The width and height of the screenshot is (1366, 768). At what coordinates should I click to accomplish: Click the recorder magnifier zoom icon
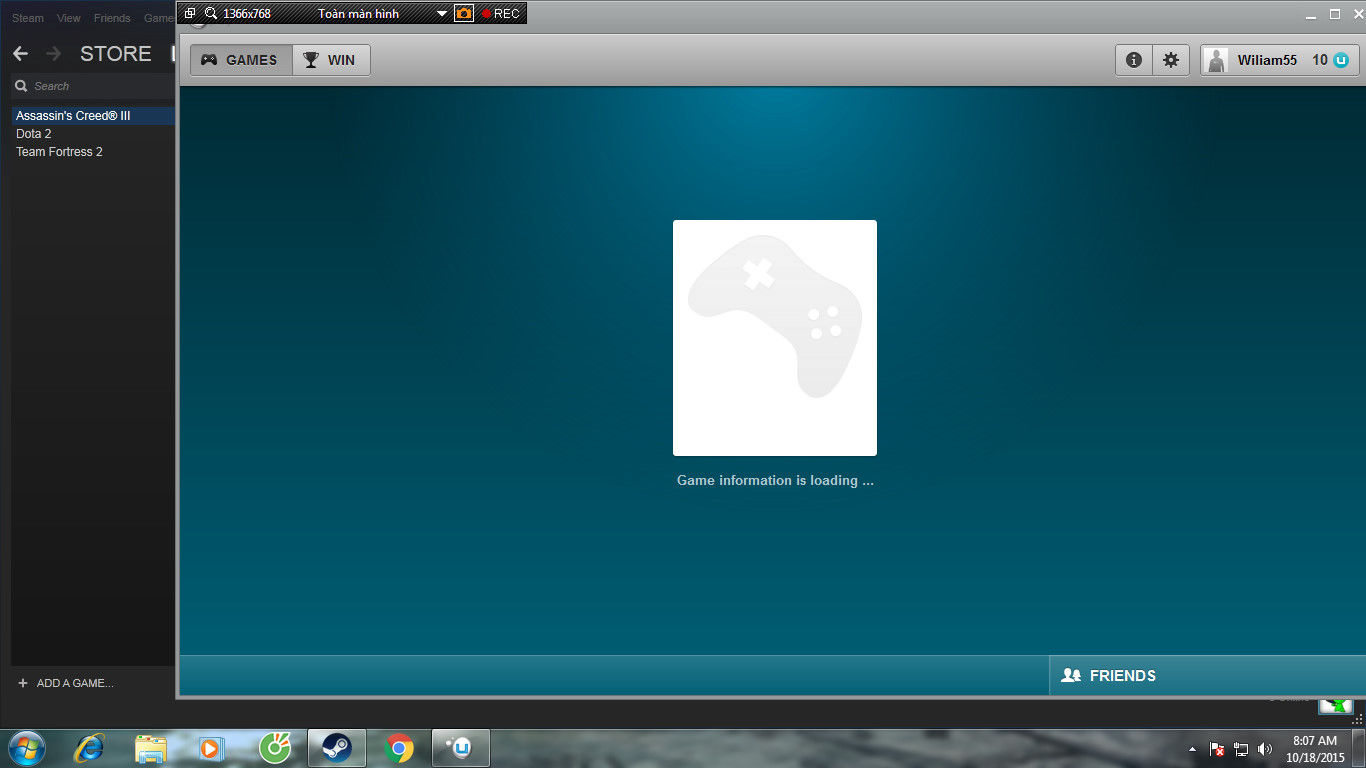click(x=211, y=13)
